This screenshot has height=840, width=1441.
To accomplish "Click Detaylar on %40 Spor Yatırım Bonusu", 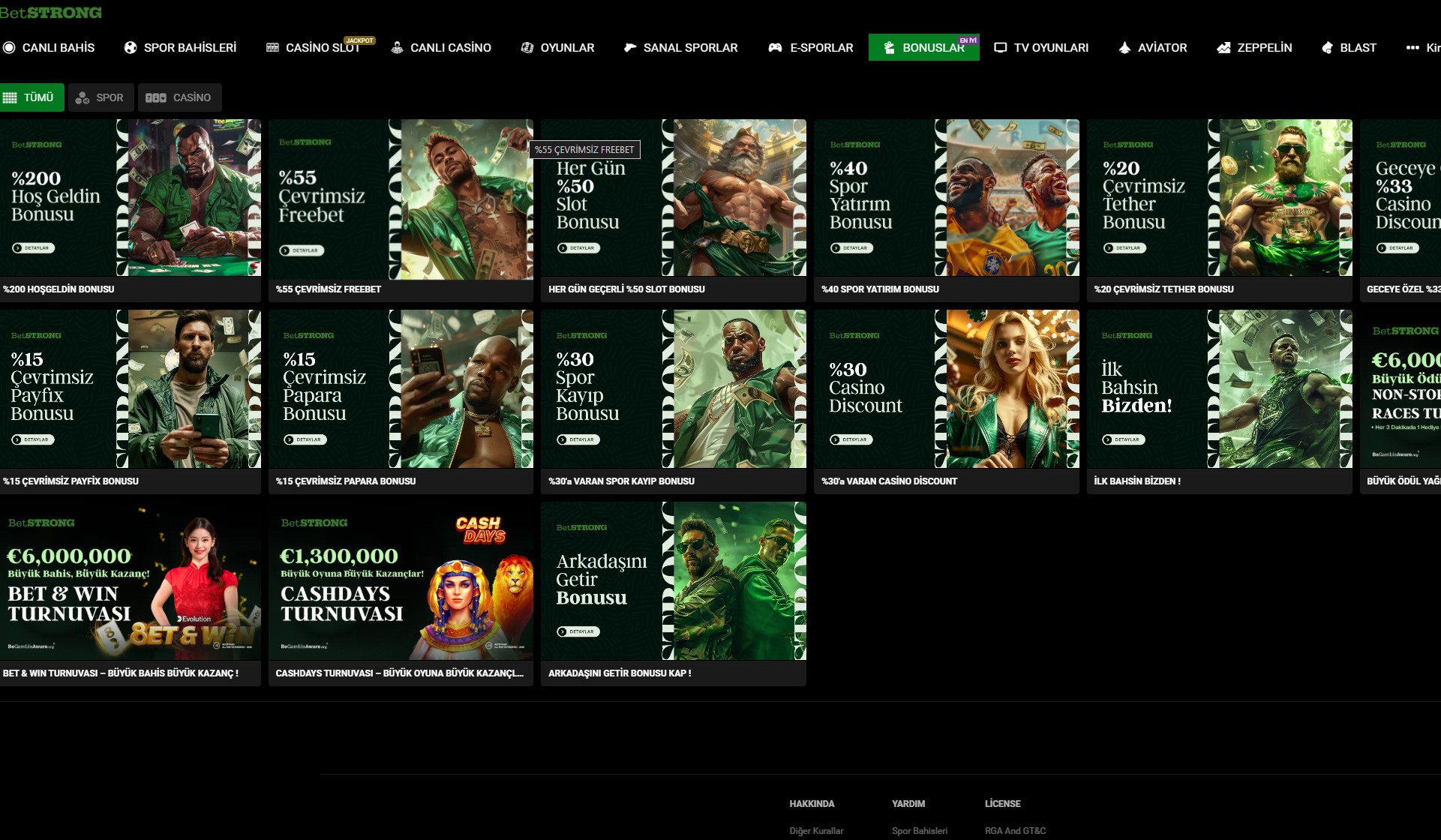I will 851,247.
